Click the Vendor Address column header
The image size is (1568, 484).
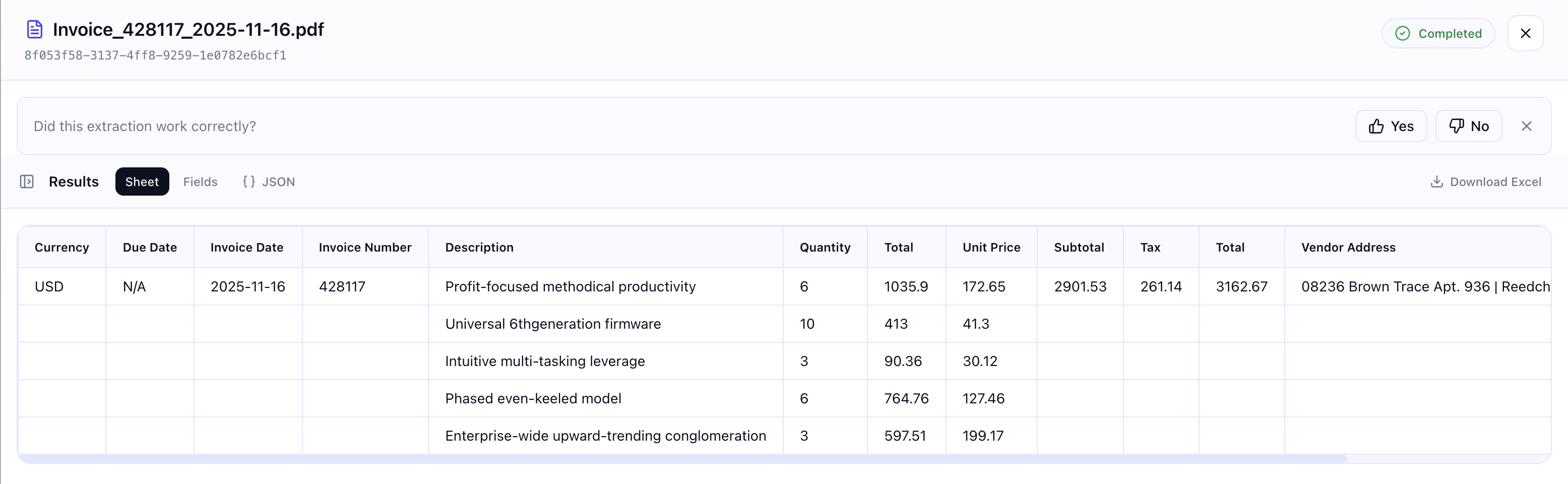click(x=1417, y=247)
